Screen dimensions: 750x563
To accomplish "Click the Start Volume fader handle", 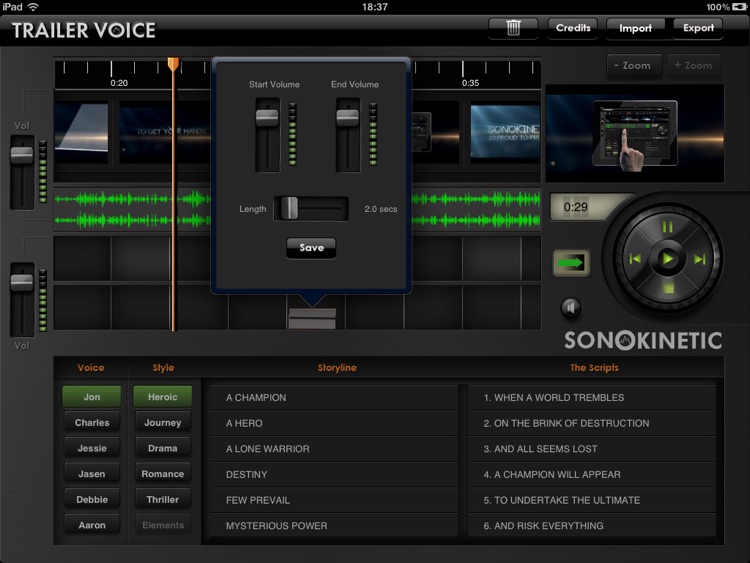I will point(267,117).
